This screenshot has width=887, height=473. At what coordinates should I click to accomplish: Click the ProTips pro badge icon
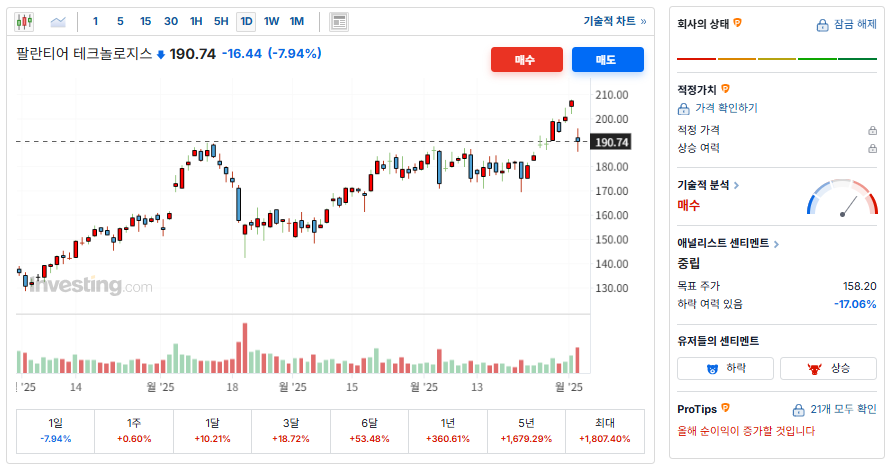click(x=725, y=408)
